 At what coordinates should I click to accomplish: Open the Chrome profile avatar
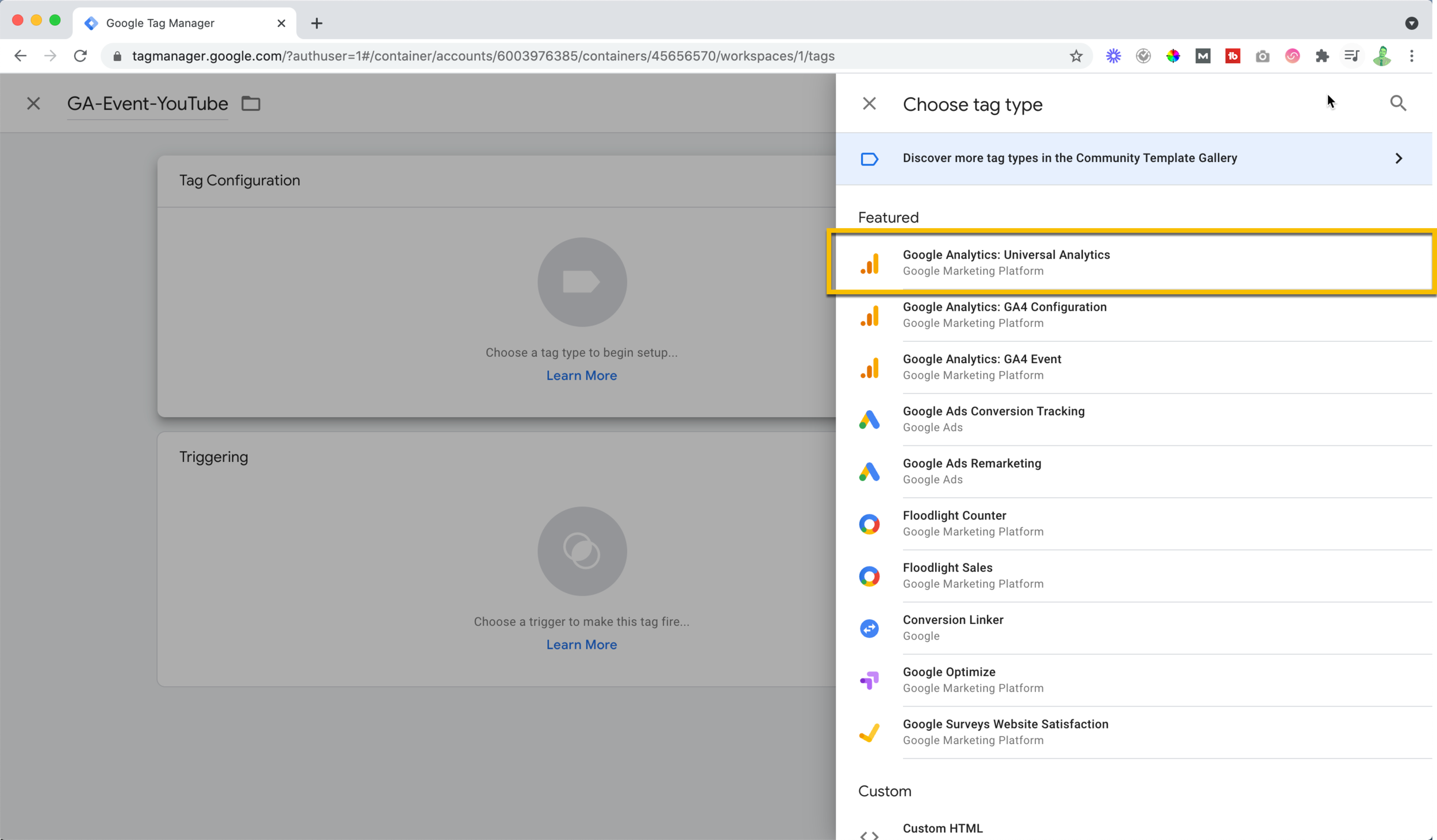(x=1382, y=56)
